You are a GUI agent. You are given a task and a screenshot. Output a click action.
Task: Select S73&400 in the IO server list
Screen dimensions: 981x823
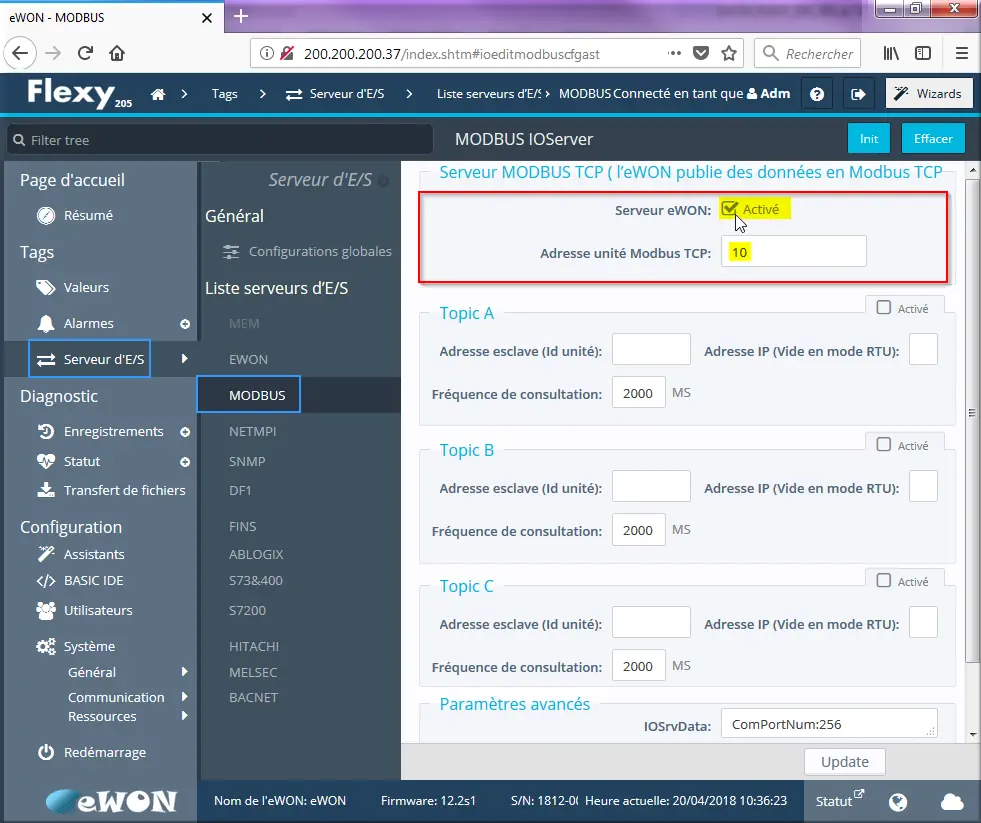coord(256,581)
